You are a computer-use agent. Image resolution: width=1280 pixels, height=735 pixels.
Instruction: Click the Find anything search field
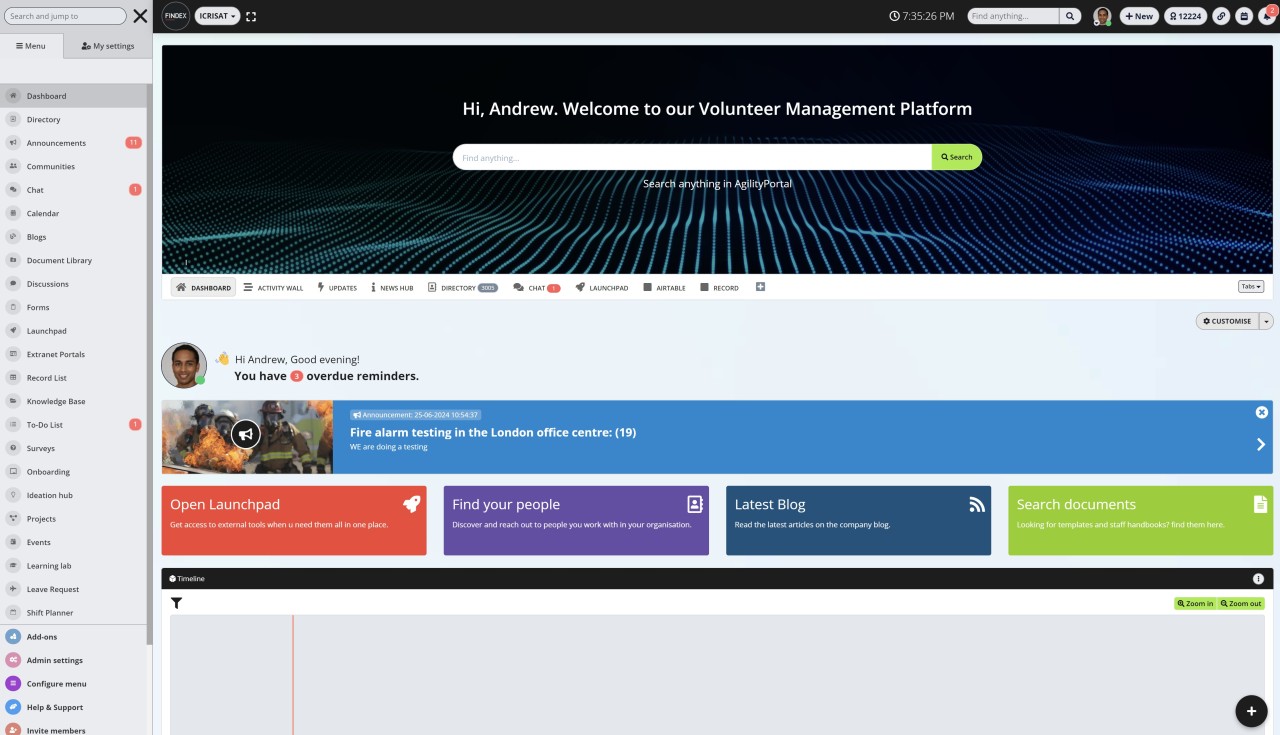point(1010,15)
